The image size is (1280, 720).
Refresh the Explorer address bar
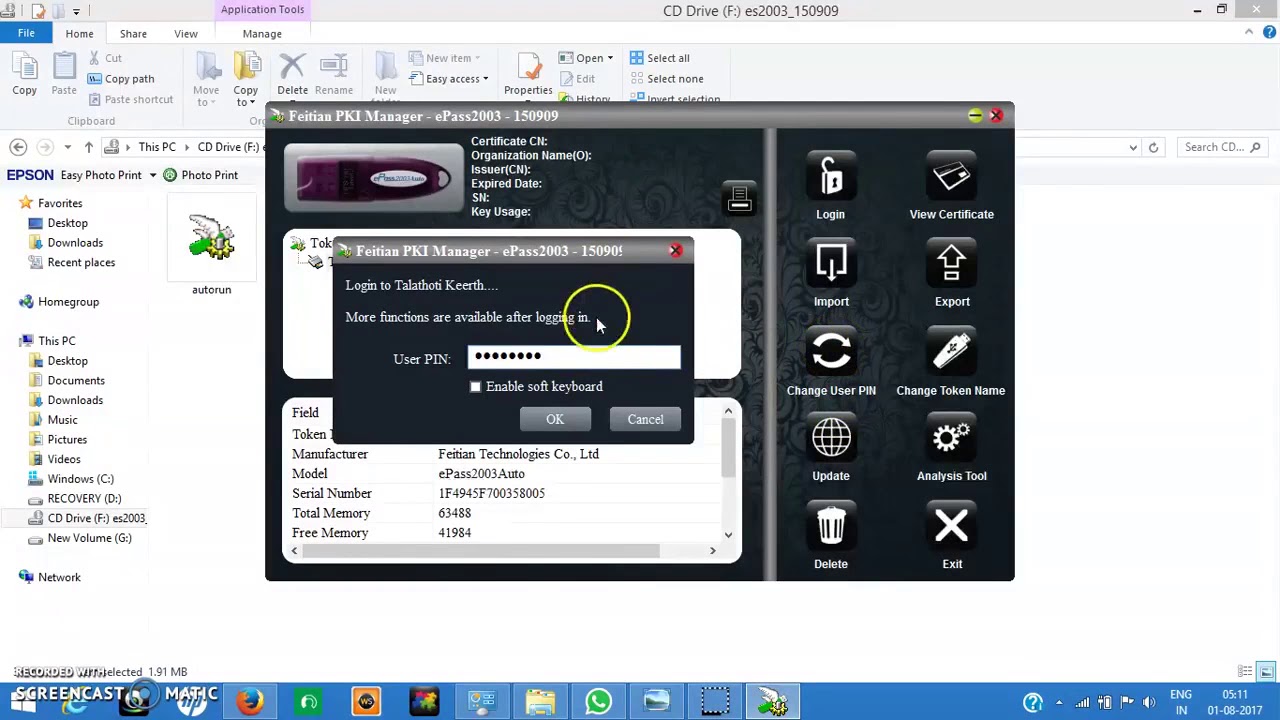[x=1153, y=147]
